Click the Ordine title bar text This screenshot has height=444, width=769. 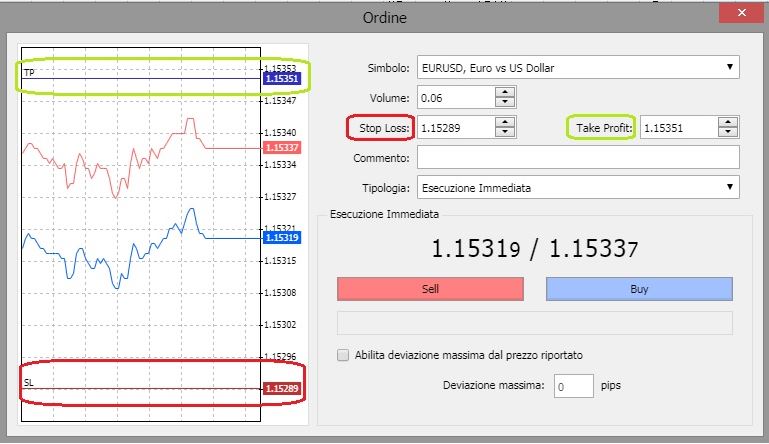click(x=384, y=18)
